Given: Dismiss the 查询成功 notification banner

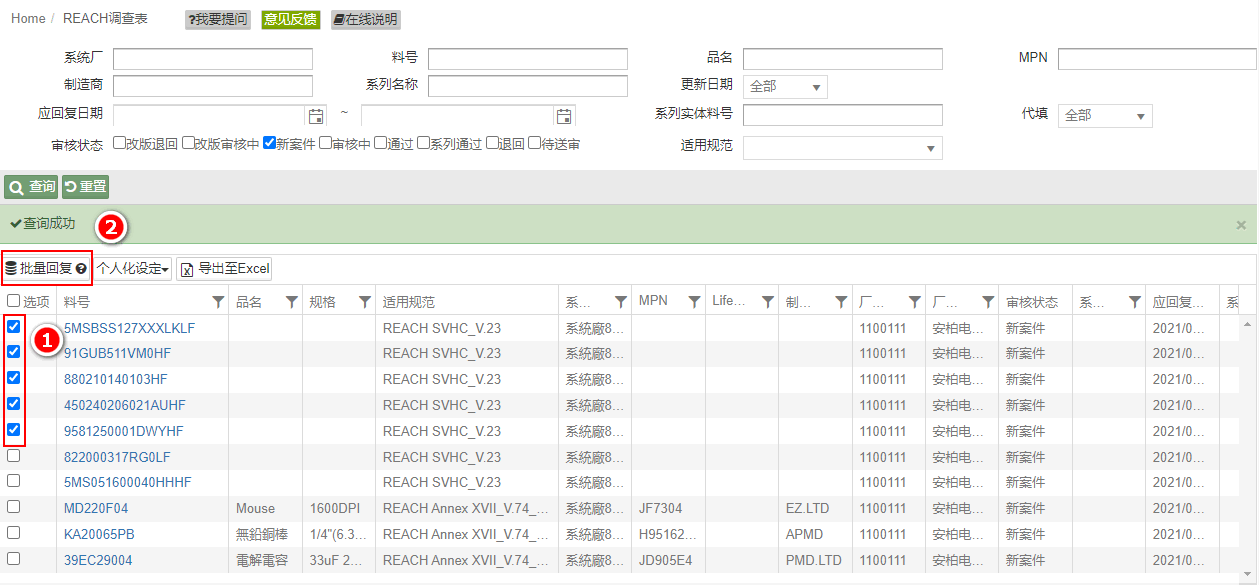Looking at the screenshot, I should [1241, 225].
